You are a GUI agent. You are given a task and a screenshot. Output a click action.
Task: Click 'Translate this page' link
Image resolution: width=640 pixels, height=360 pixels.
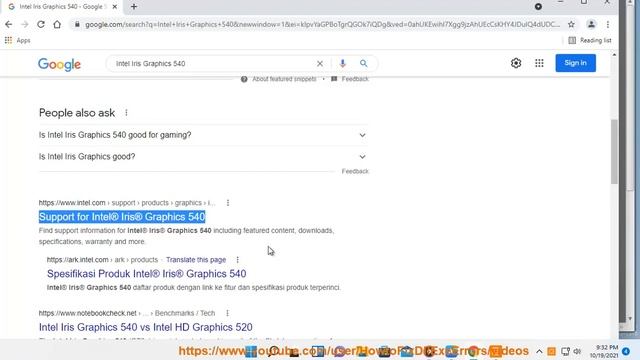click(x=196, y=260)
